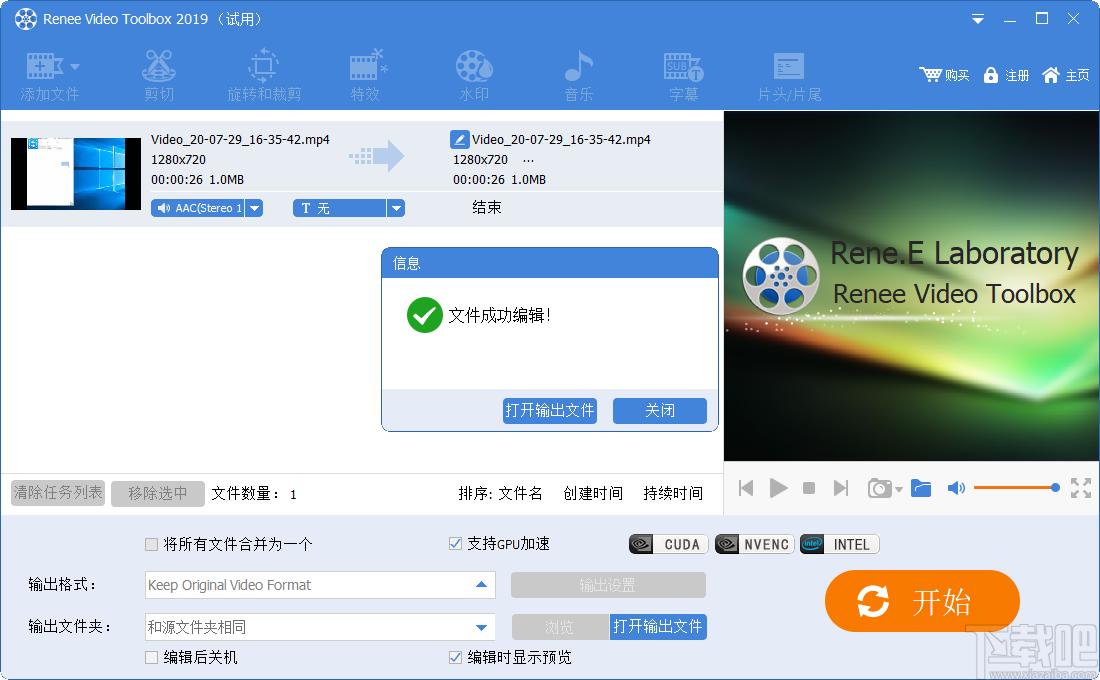The width and height of the screenshot is (1100, 680).
Task: Click the CUDA badge
Action: click(669, 545)
